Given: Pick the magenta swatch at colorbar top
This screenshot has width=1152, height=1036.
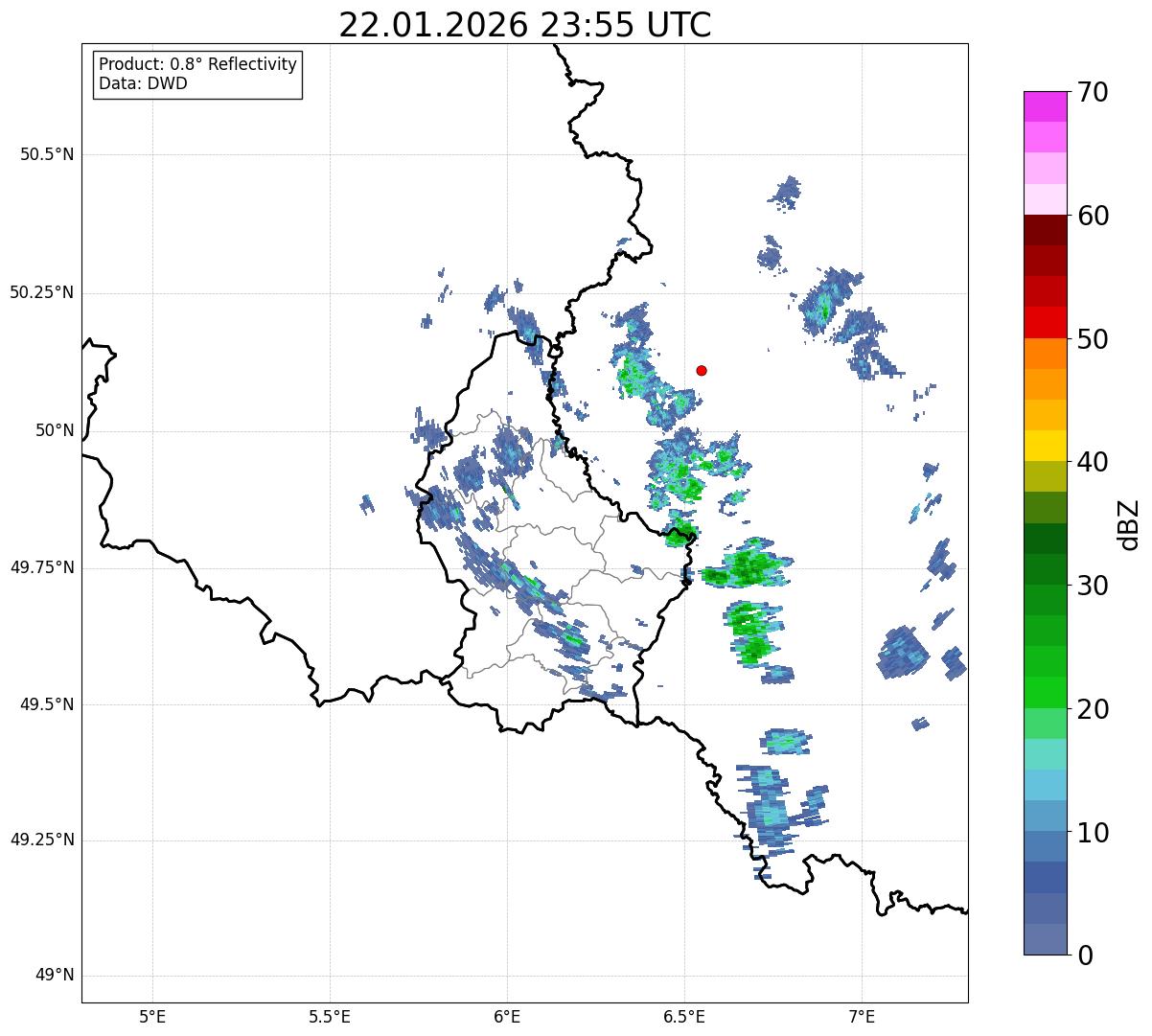Looking at the screenshot, I should point(1045,106).
